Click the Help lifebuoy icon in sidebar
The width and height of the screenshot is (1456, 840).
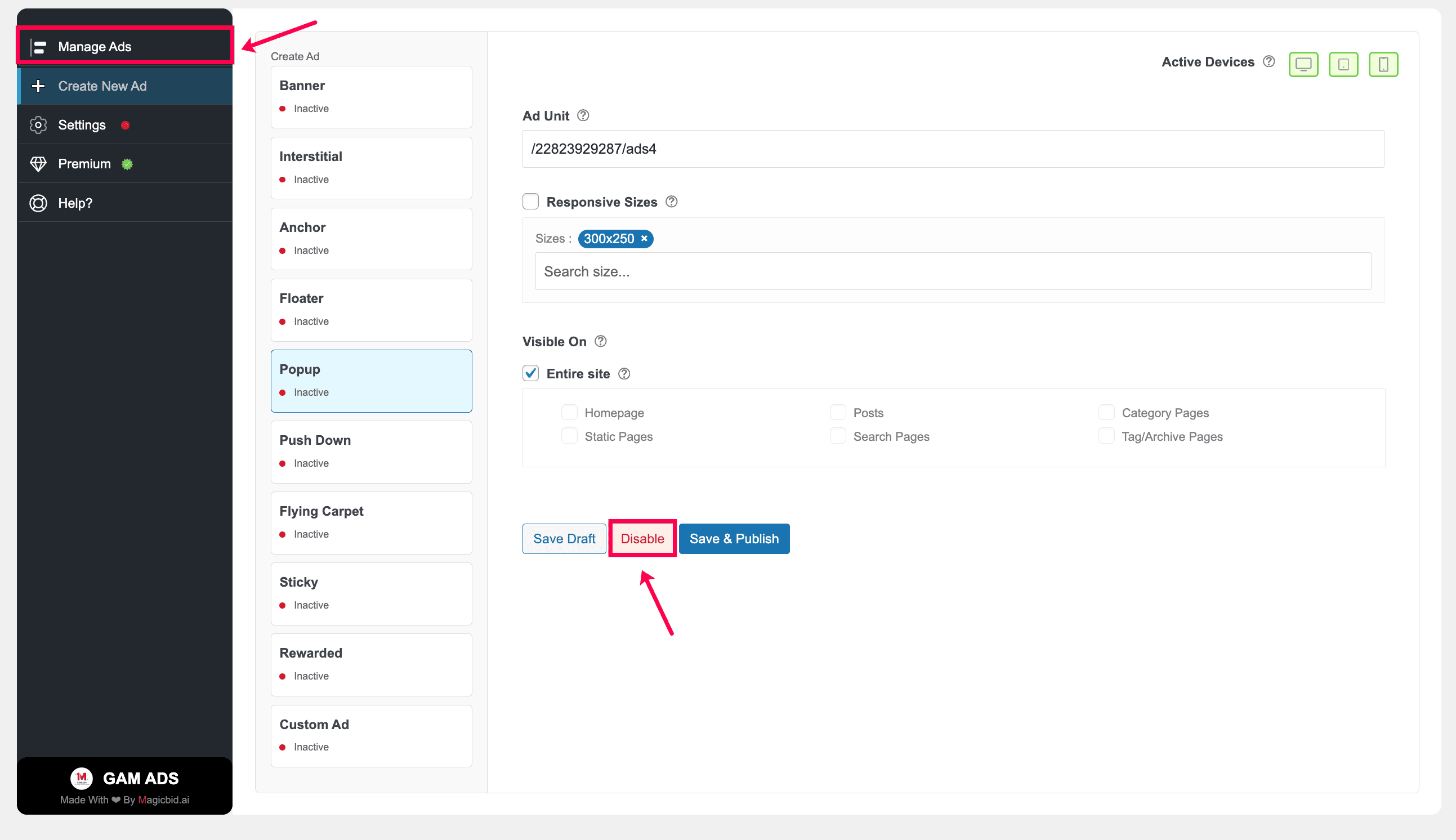(38, 203)
